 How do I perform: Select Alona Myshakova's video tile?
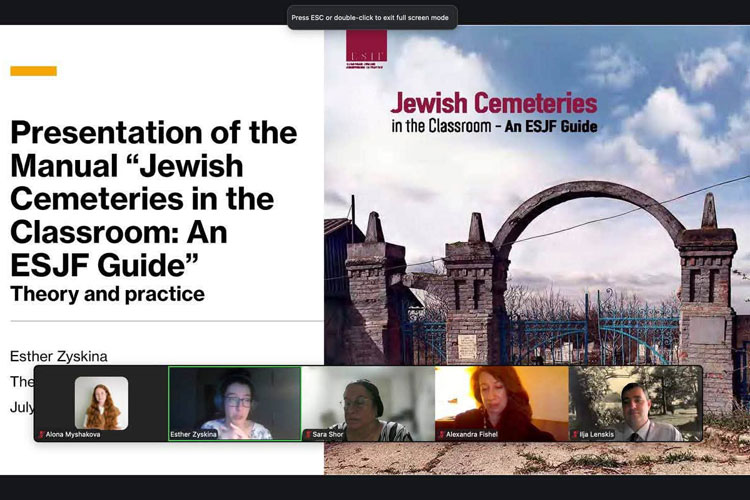[101, 403]
